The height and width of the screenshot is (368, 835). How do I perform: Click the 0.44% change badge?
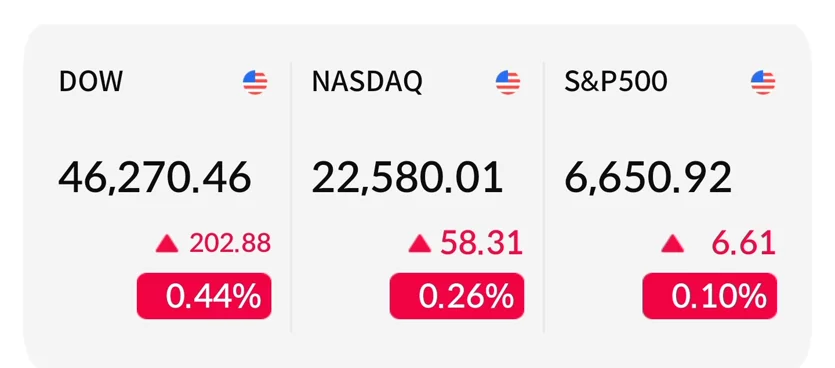pos(204,296)
